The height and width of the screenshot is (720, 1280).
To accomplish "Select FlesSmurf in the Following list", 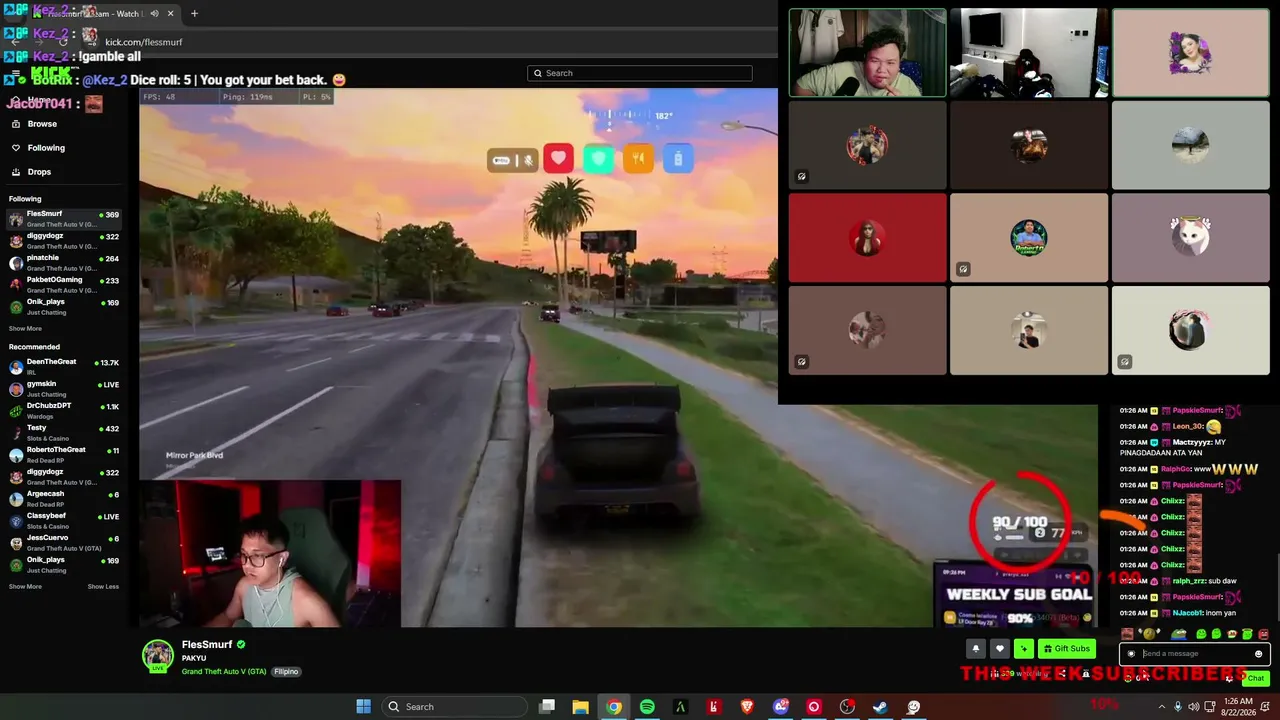I will tap(64, 218).
